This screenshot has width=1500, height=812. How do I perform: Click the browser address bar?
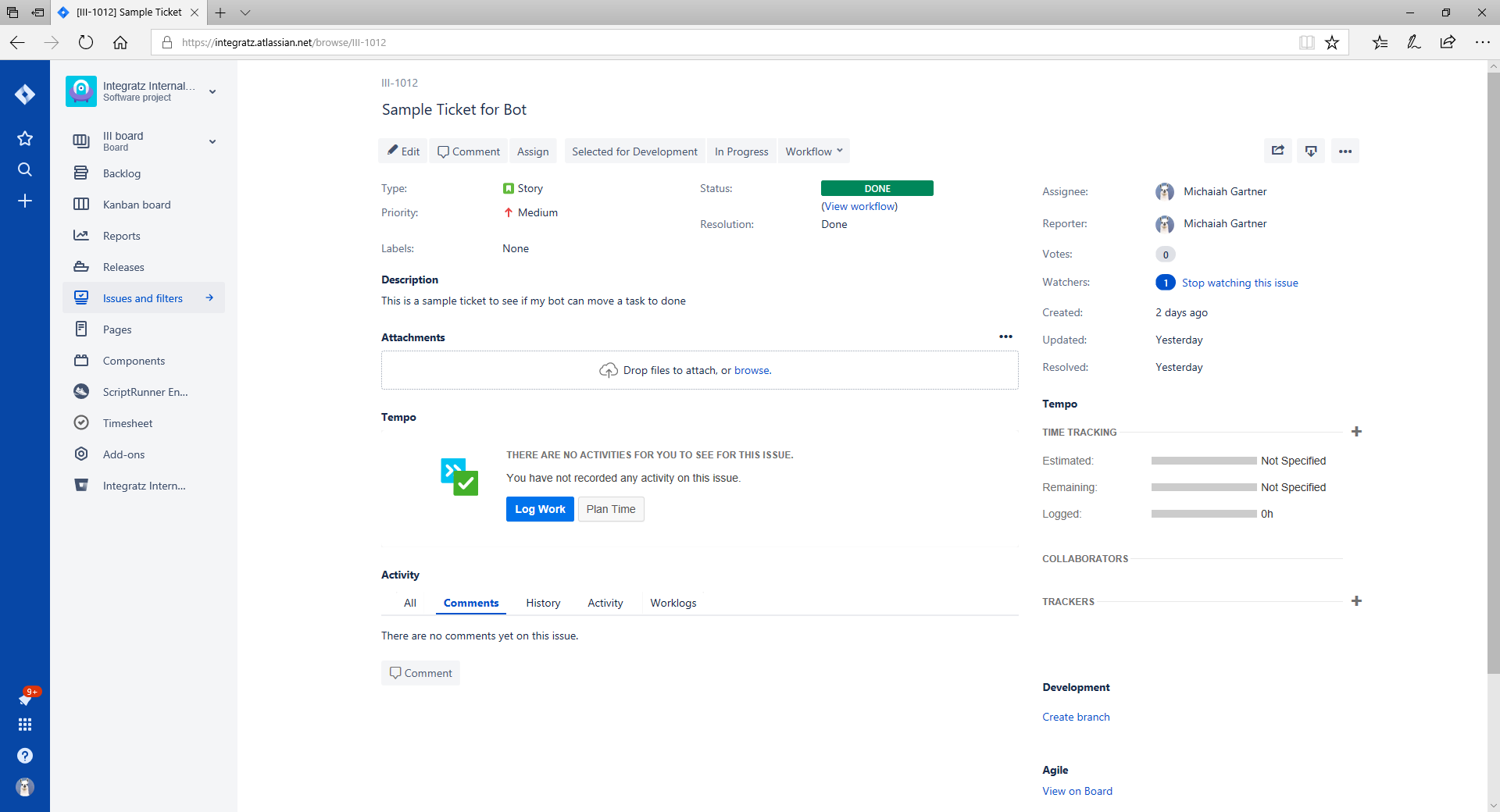pos(703,42)
